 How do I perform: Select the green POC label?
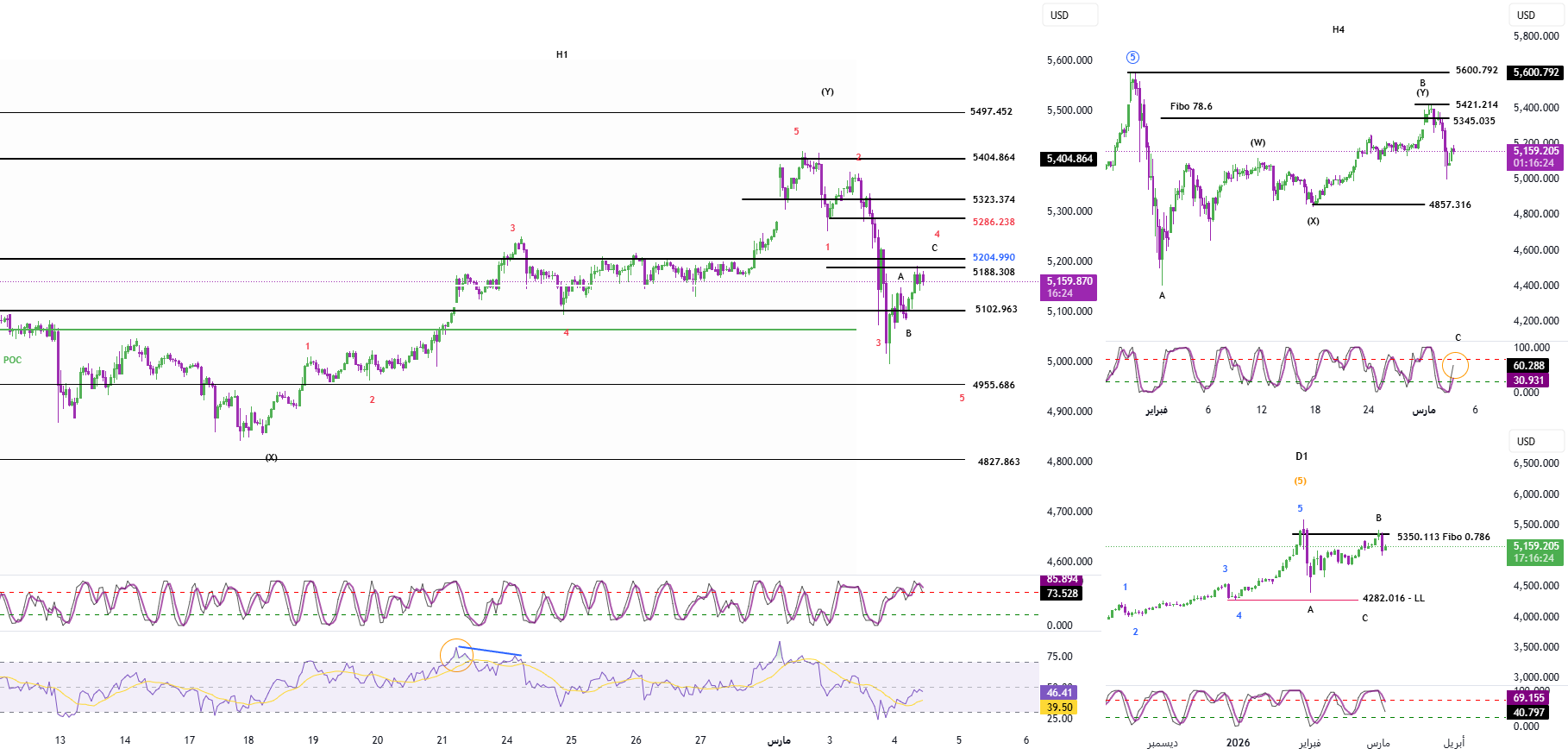click(13, 360)
